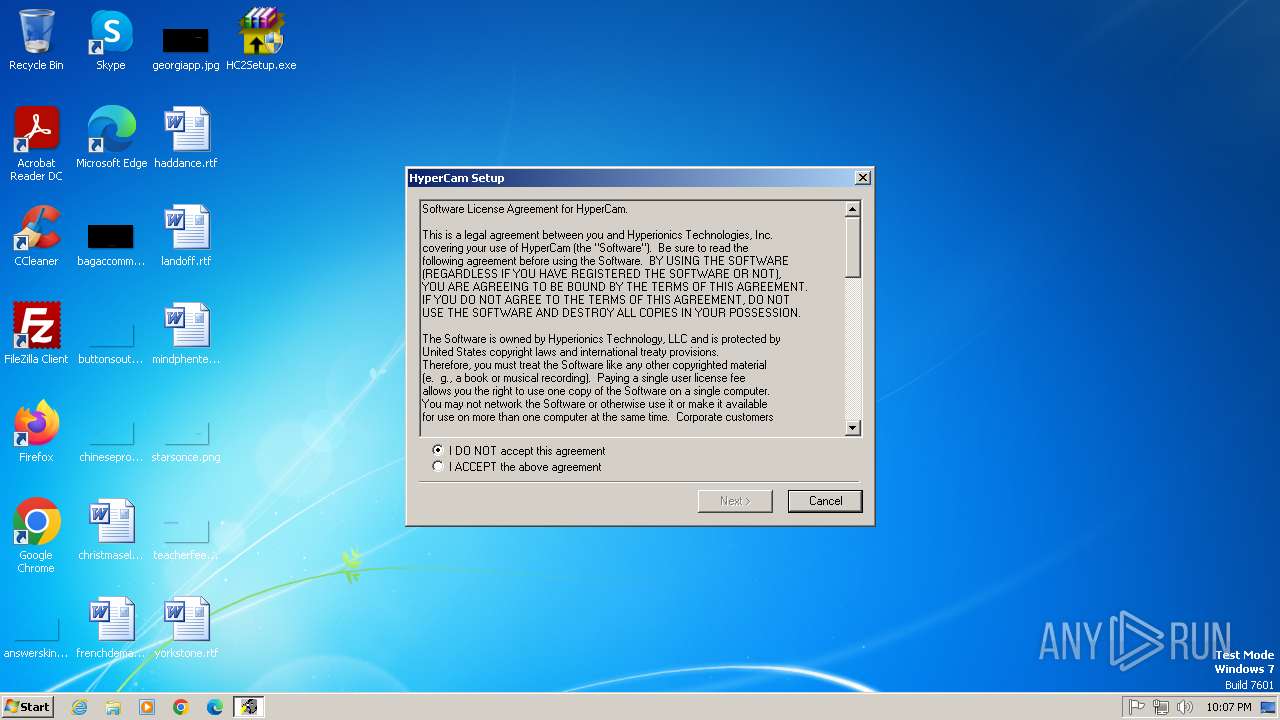Open CCleaner desktop shortcut
Image resolution: width=1280 pixels, height=720 pixels.
click(x=36, y=236)
